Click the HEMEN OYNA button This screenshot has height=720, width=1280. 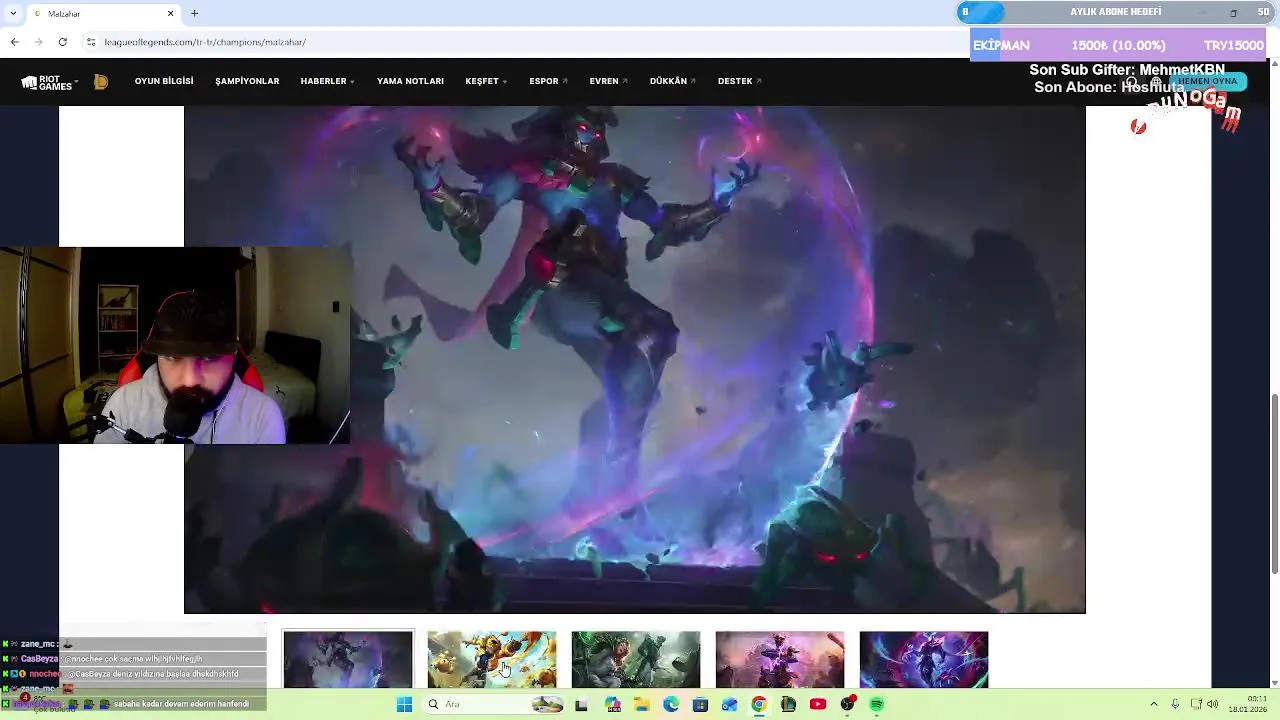point(1207,81)
